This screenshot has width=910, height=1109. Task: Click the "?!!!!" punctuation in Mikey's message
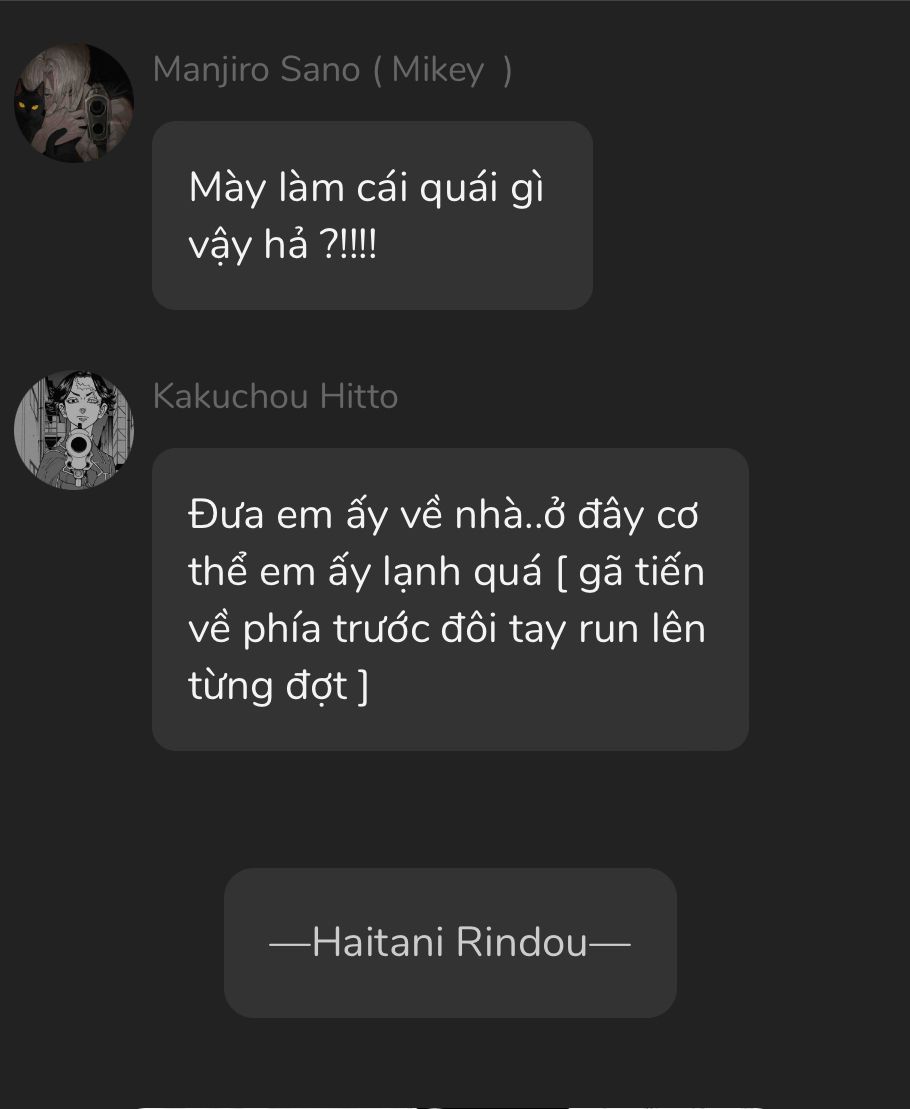pos(349,245)
